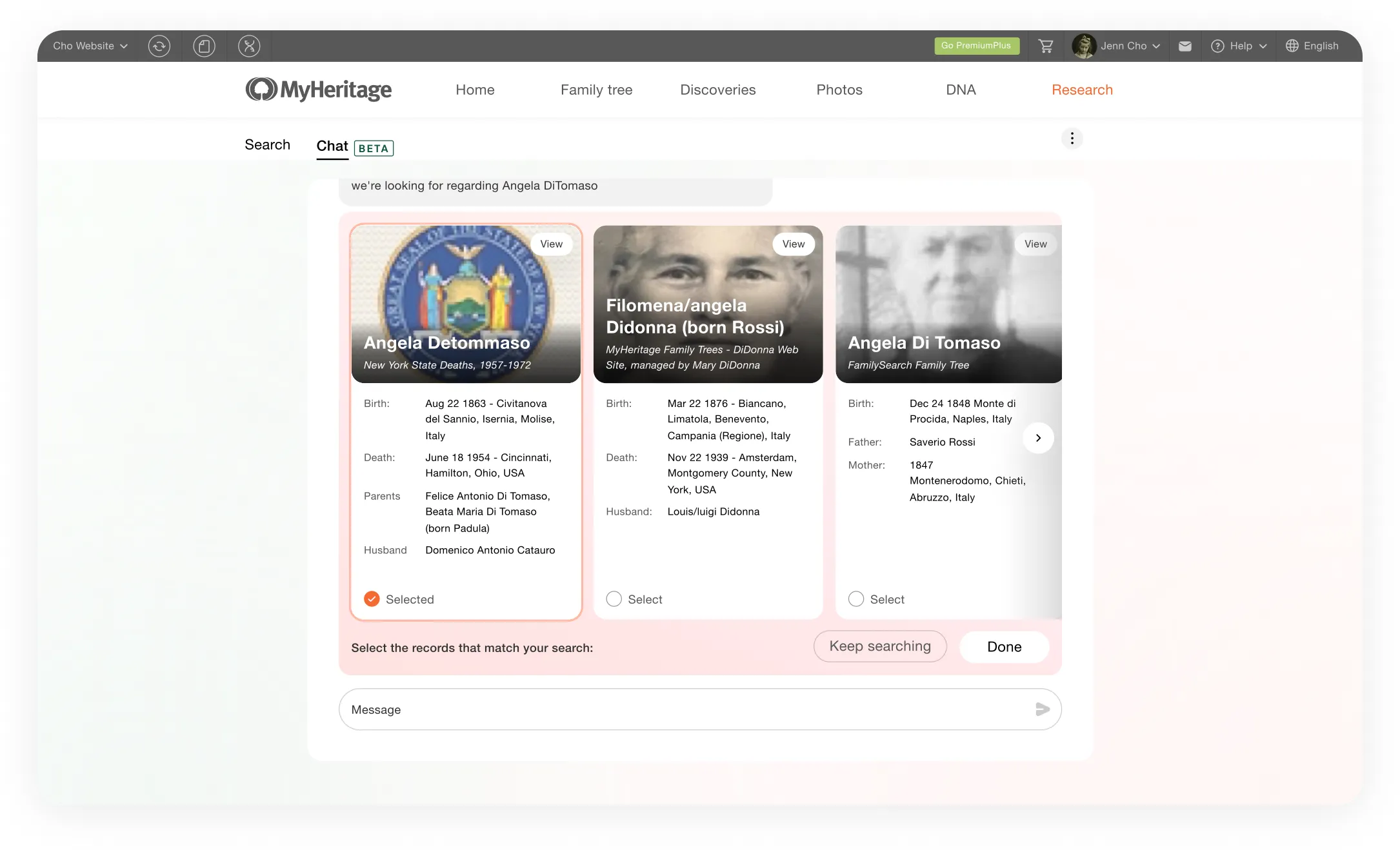Expand the Cho Website dropdown
Viewport: 1400px width, 850px height.
pos(90,46)
